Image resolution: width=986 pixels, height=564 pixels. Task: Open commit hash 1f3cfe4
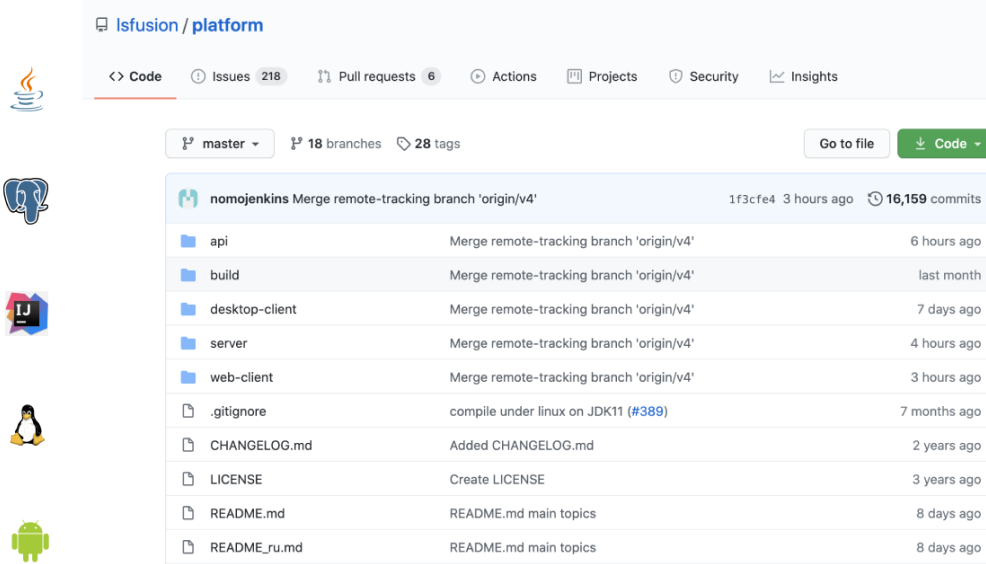751,199
